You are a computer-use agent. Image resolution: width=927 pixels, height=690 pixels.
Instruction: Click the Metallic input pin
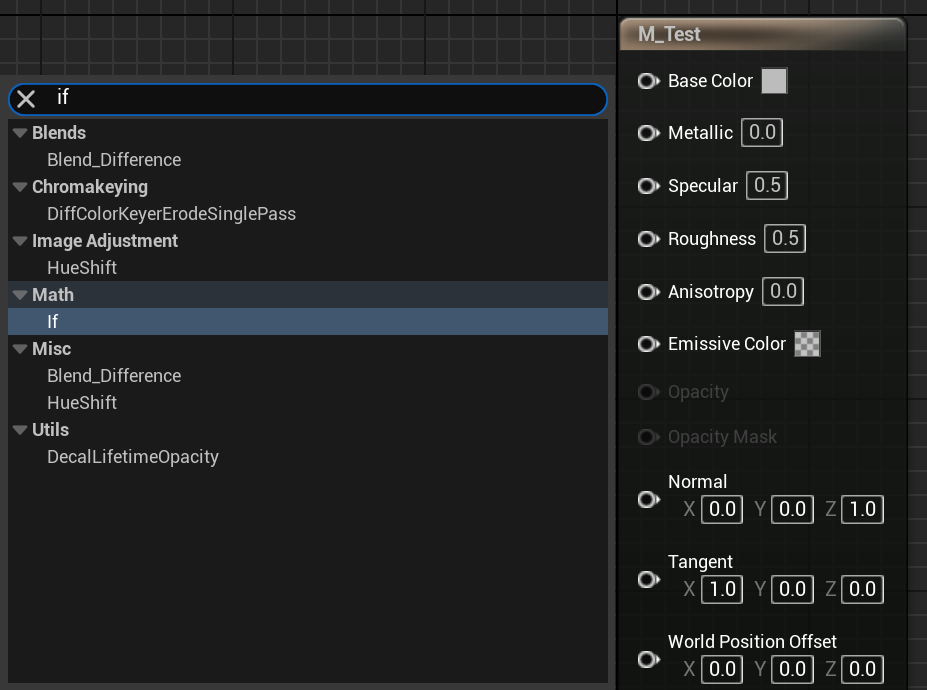[x=648, y=133]
